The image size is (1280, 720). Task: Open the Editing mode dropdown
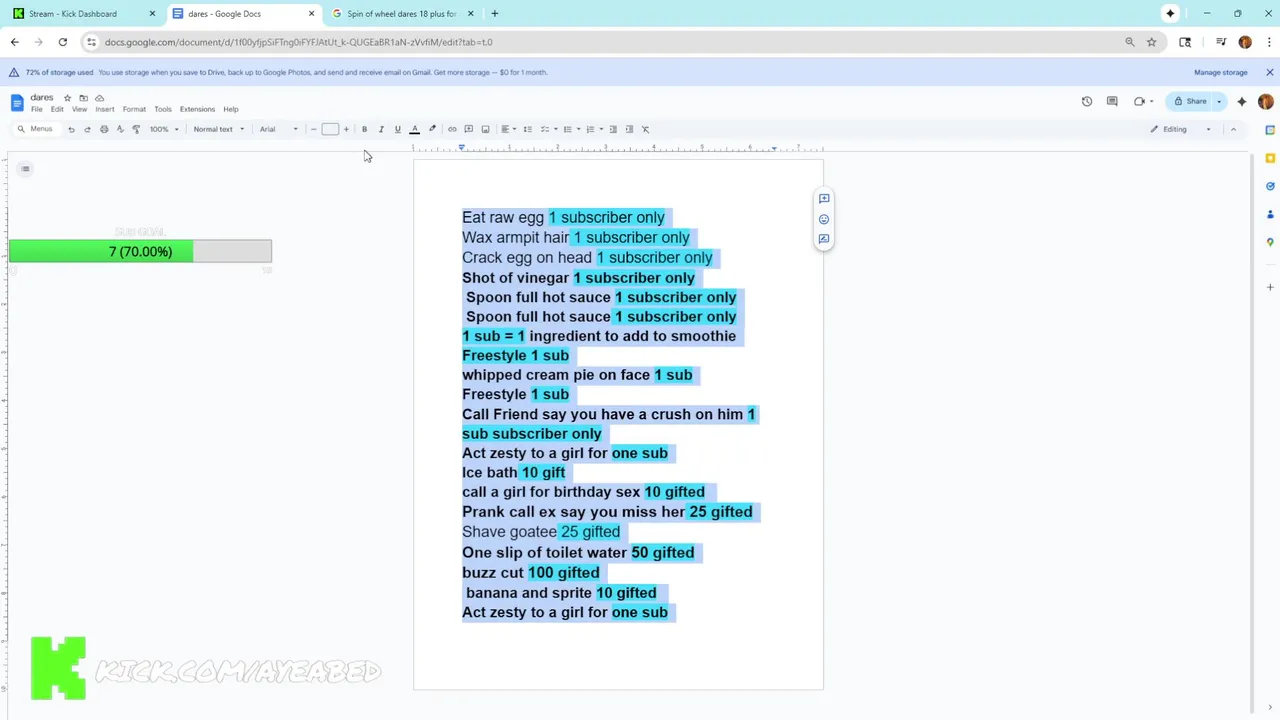(x=1181, y=129)
